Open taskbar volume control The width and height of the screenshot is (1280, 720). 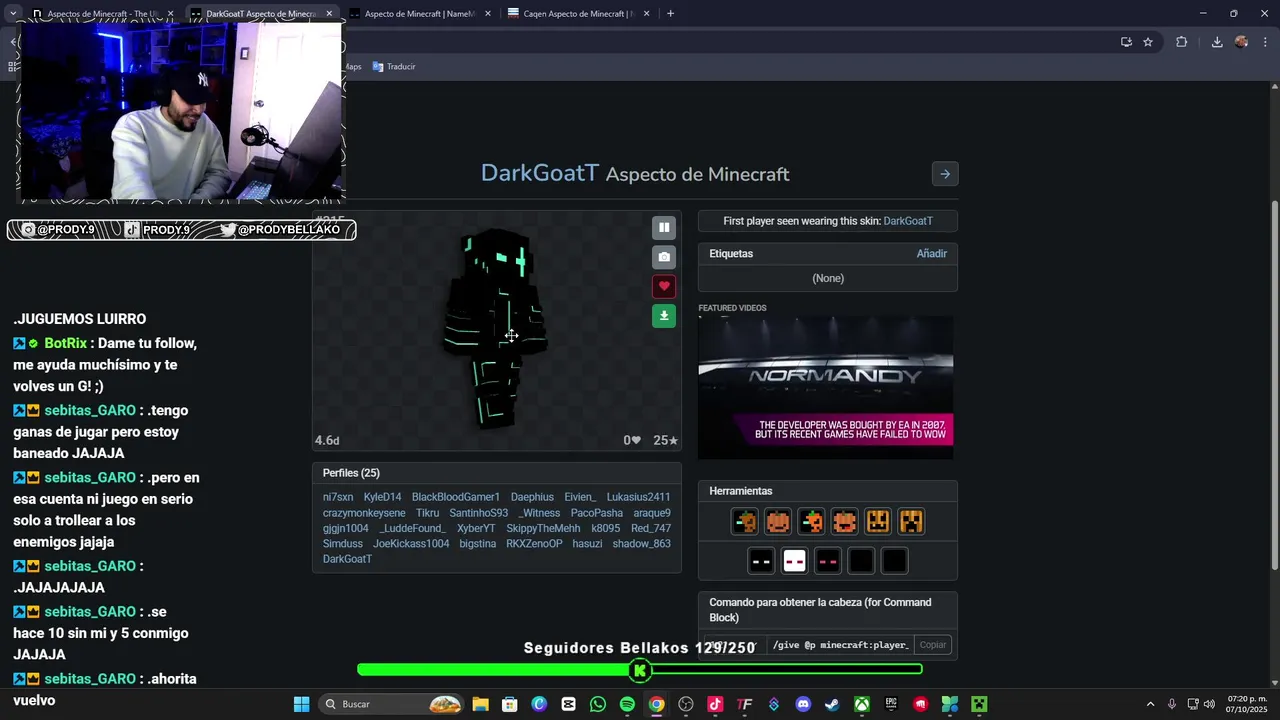[1210, 704]
